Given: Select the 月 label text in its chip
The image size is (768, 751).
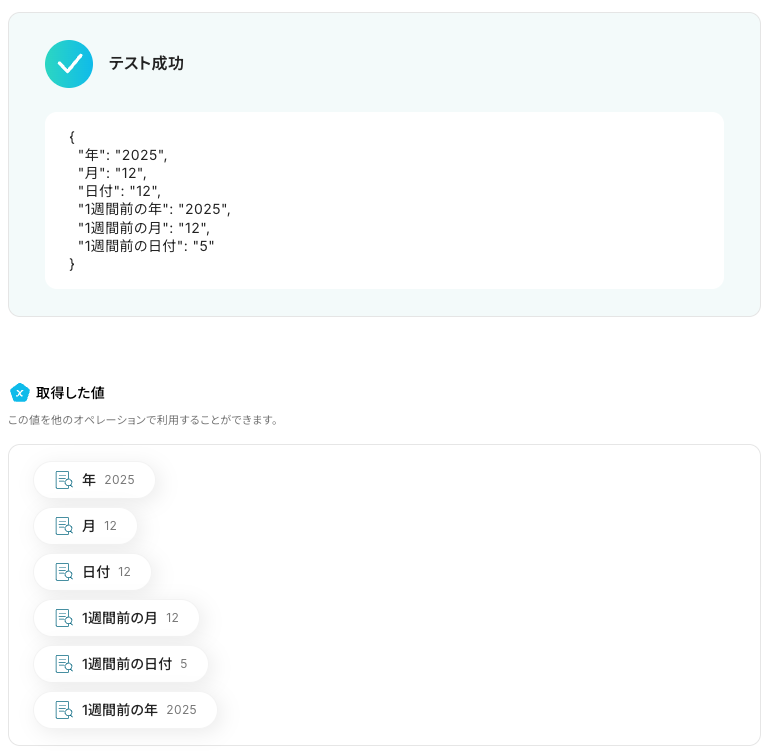Looking at the screenshot, I should coord(89,526).
